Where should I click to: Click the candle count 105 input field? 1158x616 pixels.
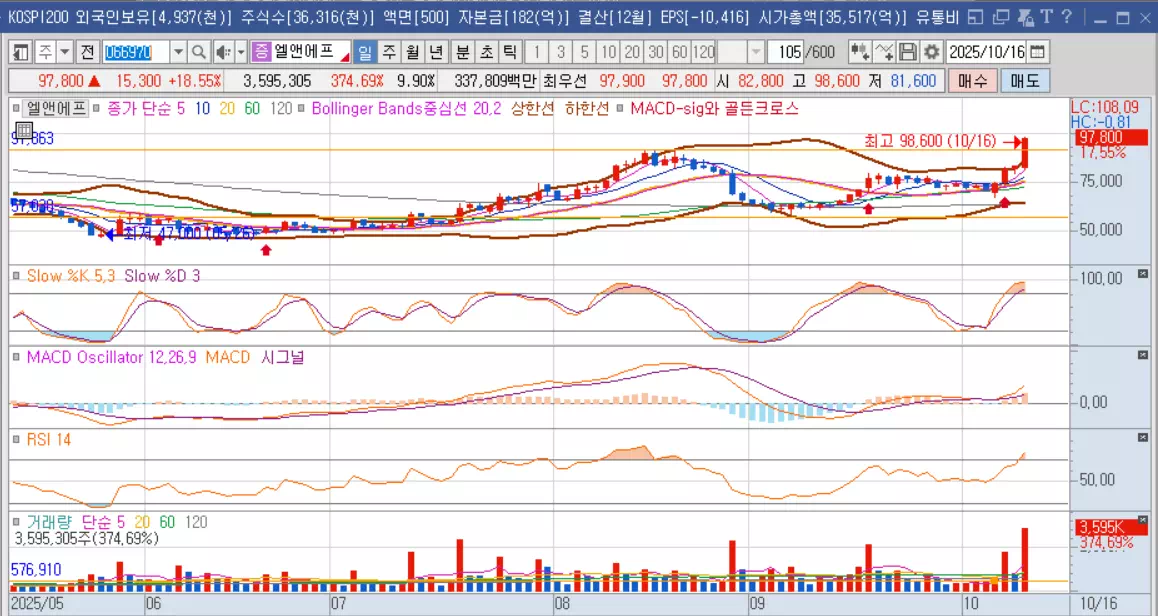[x=785, y=52]
